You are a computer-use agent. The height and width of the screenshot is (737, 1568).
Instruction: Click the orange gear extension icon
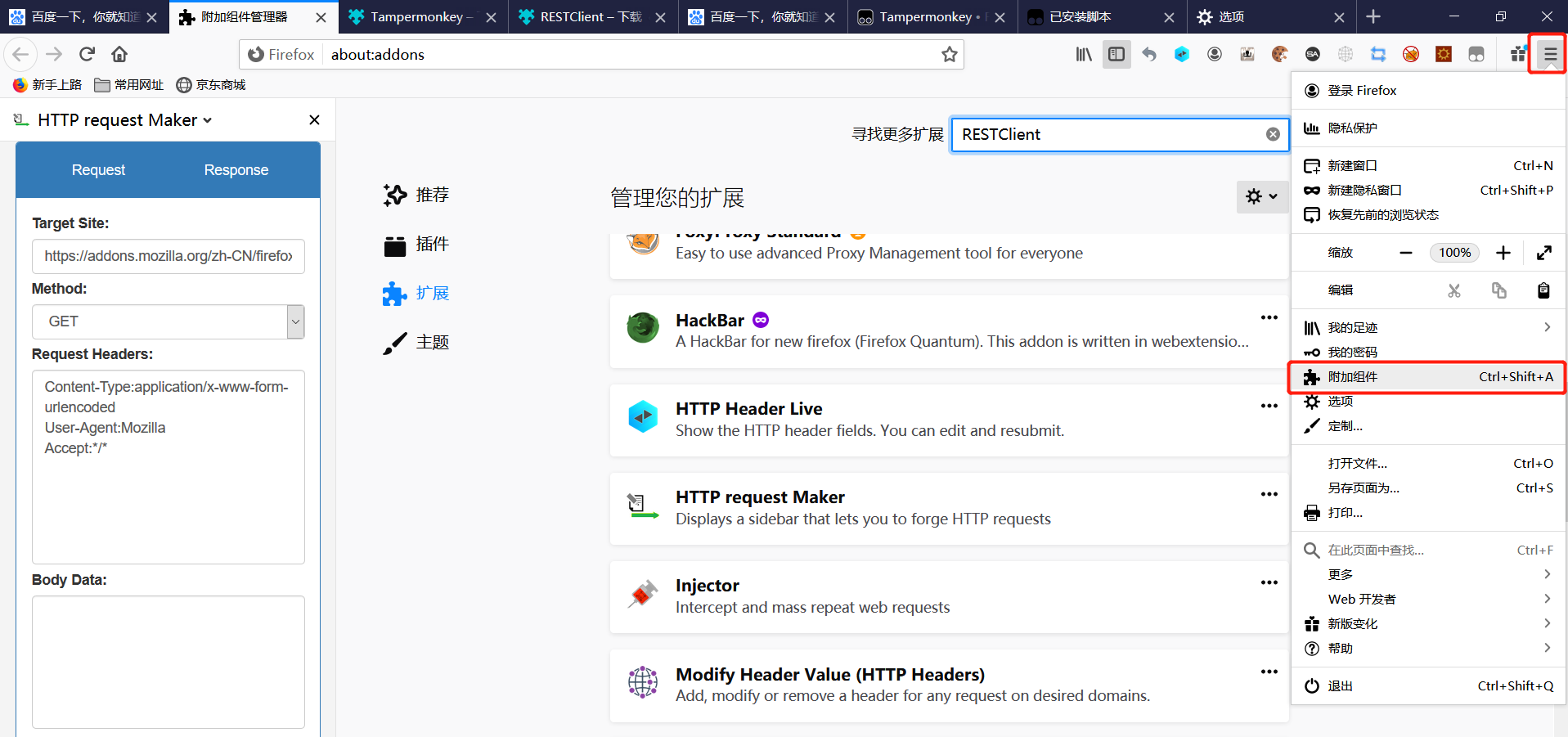point(1442,54)
